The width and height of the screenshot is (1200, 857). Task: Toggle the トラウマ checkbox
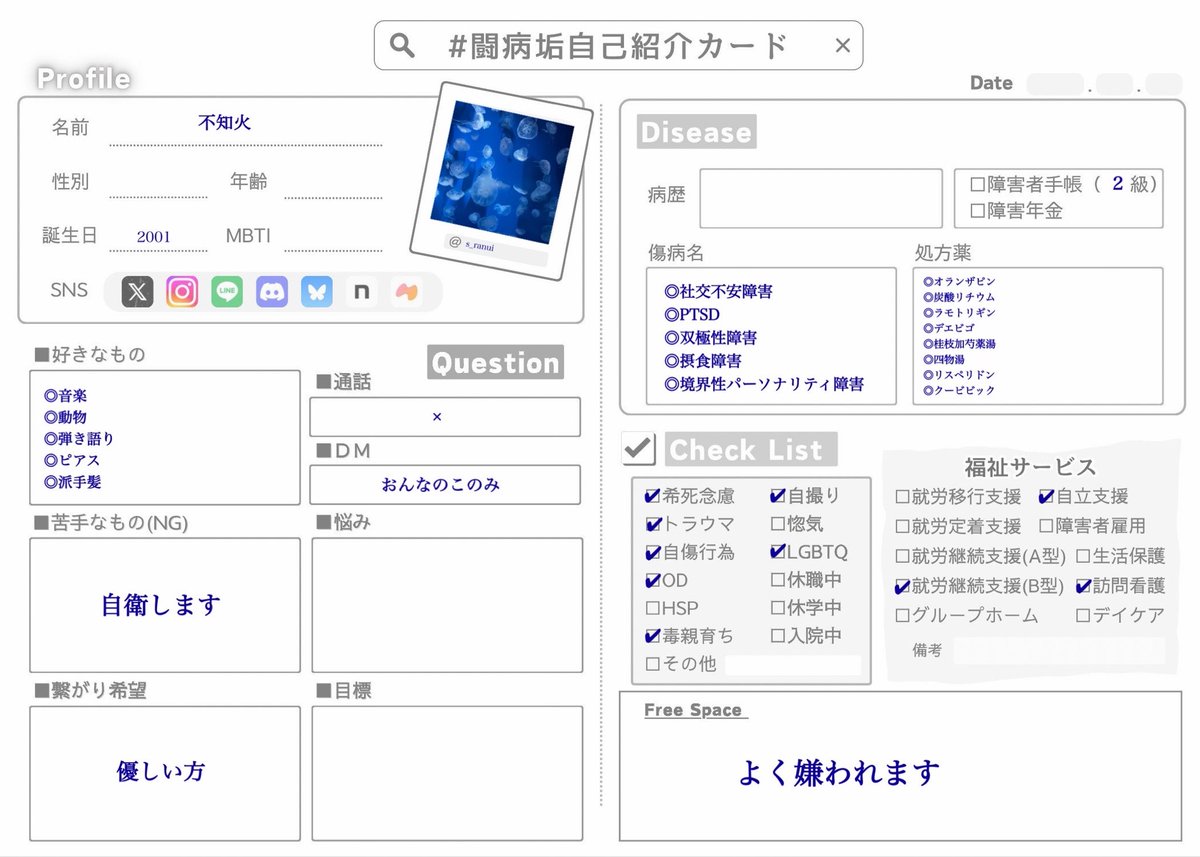click(653, 523)
